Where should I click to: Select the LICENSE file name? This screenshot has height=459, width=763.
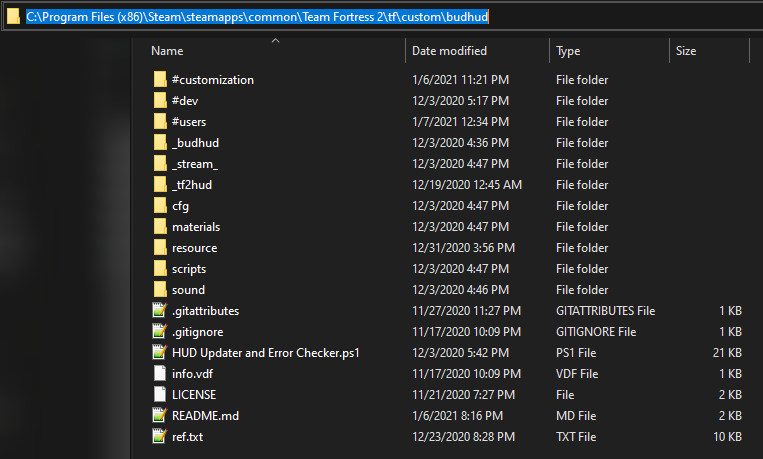[x=194, y=395]
